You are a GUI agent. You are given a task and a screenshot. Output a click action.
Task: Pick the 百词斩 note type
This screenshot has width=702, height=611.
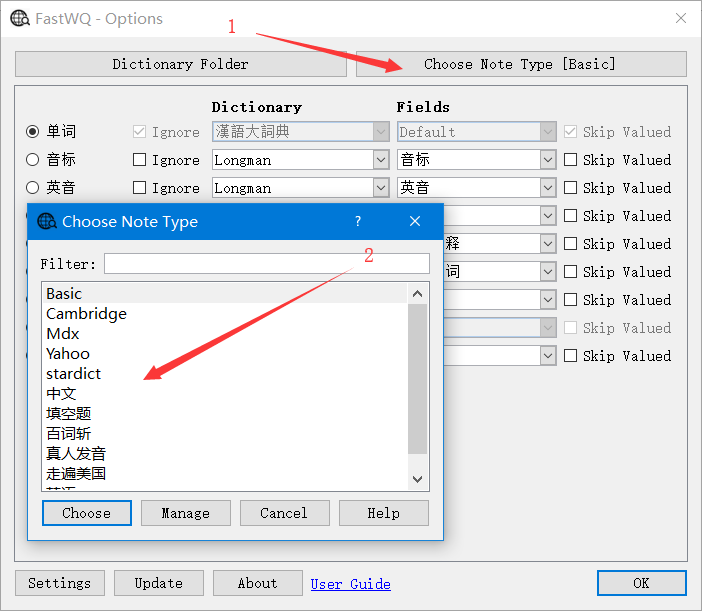[x=68, y=434]
